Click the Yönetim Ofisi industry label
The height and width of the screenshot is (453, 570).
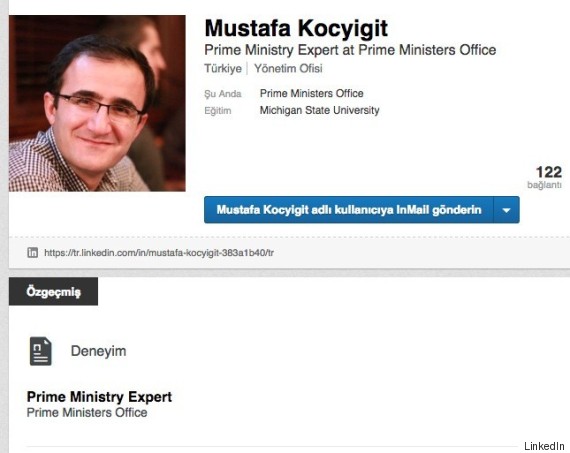pos(288,68)
